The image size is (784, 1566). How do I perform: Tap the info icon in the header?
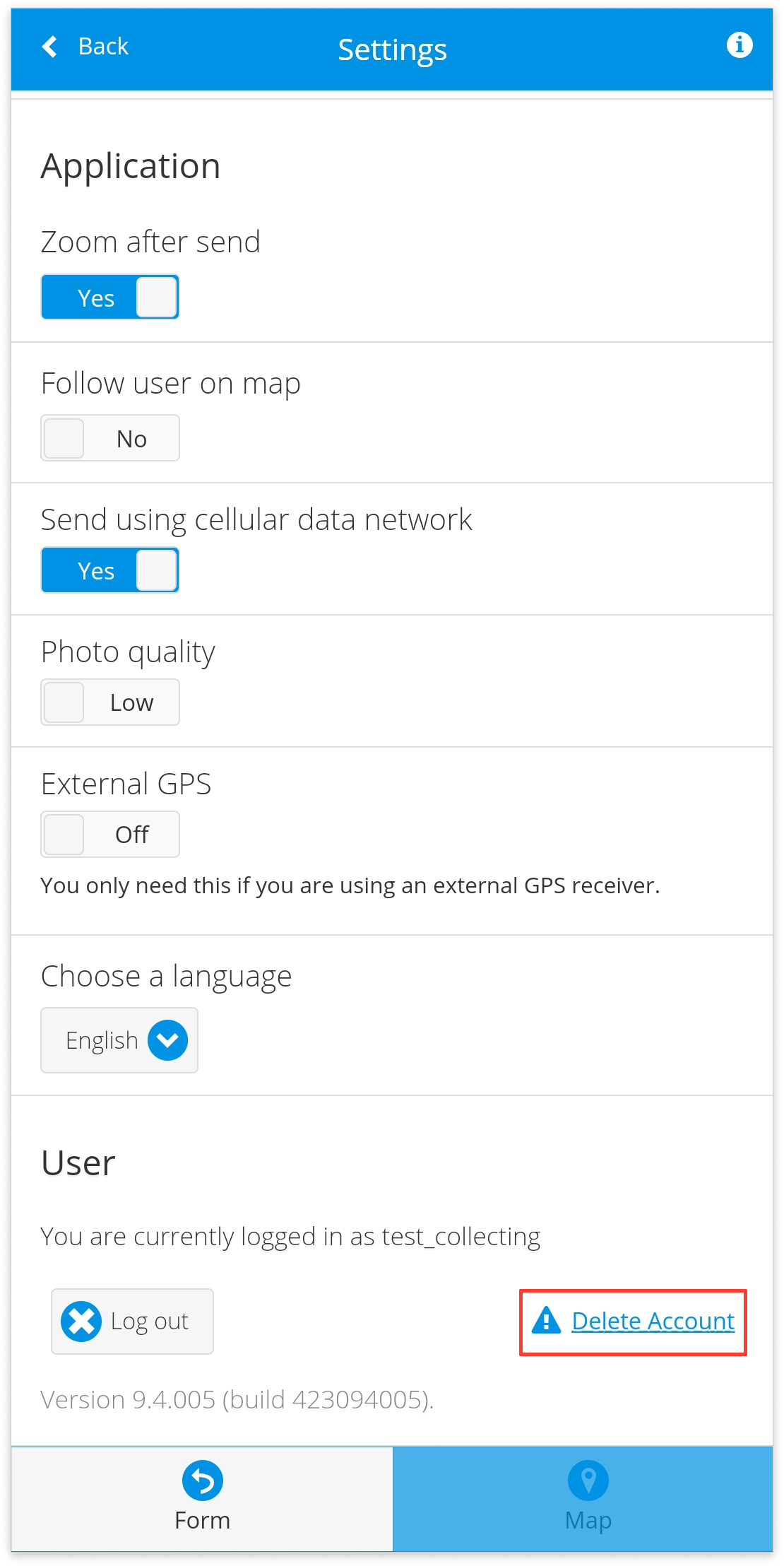(739, 45)
